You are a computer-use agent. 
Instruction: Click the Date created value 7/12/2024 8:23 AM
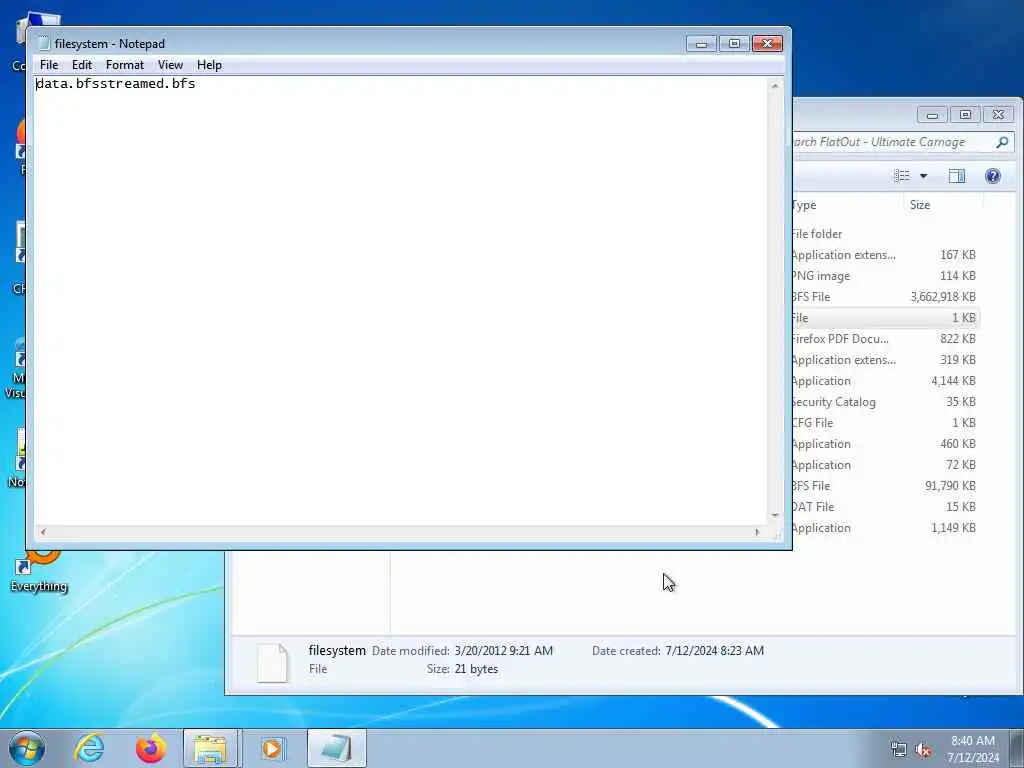714,650
